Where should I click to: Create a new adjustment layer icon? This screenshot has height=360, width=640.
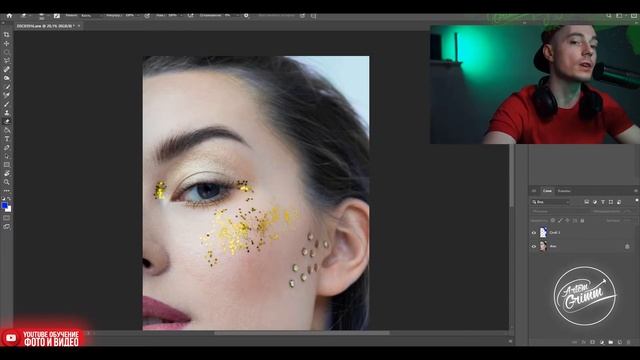602,342
